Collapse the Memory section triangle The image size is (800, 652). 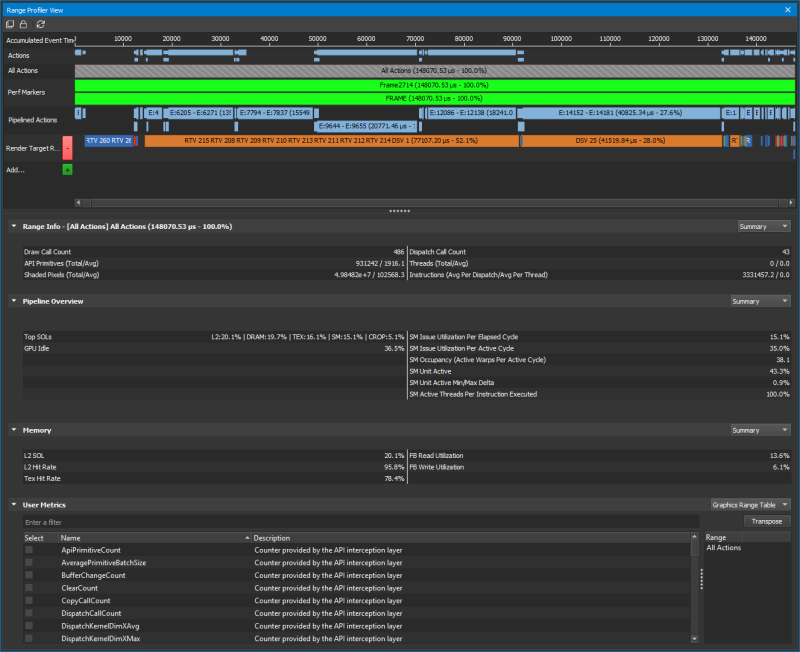(x=14, y=430)
